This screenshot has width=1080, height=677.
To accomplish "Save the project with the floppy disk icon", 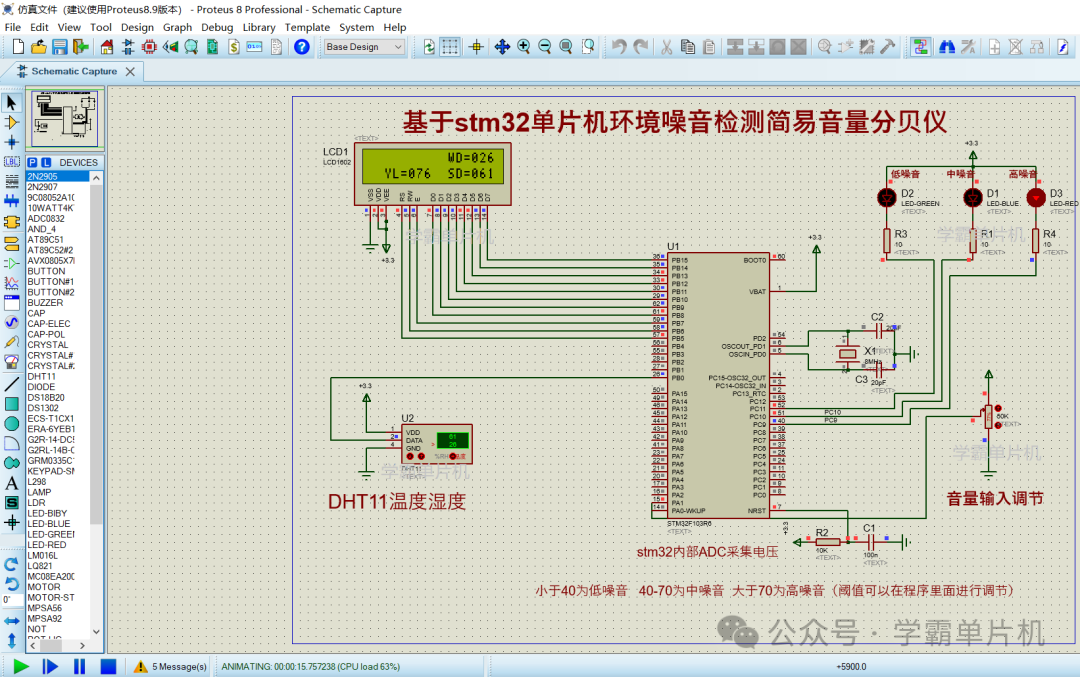I will pos(60,47).
